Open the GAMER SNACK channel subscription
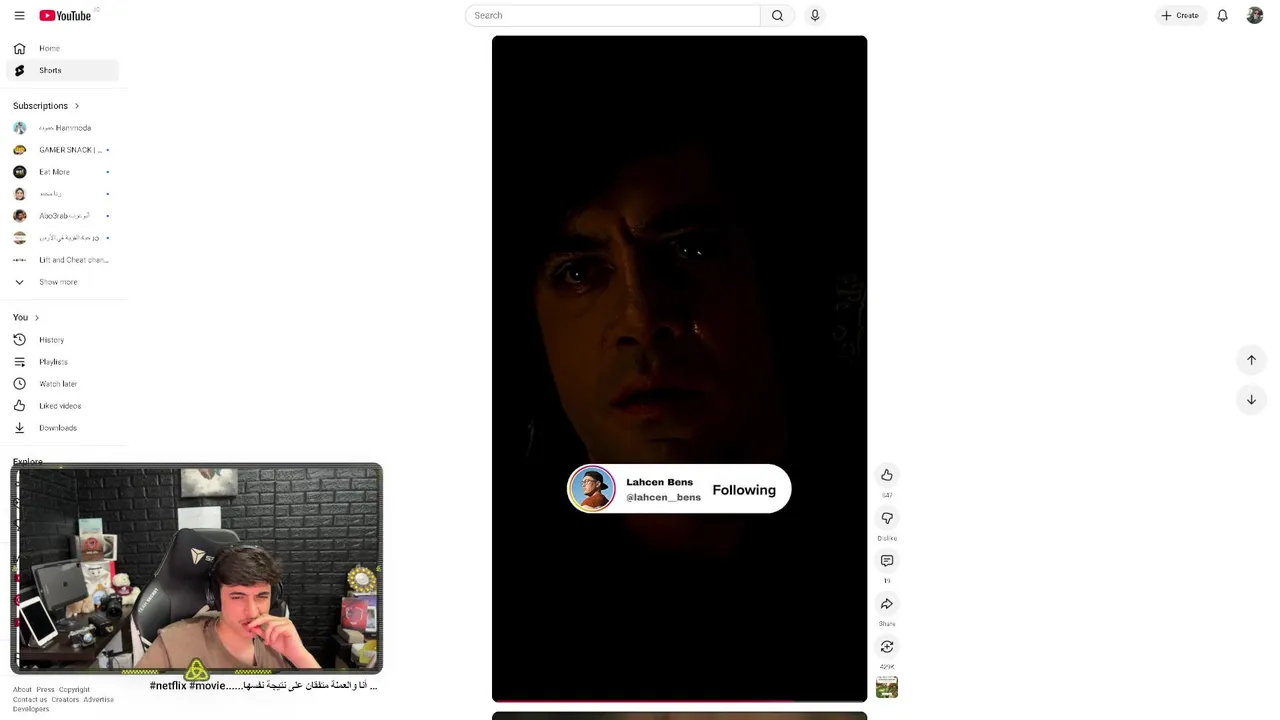1280x720 pixels. (62, 150)
